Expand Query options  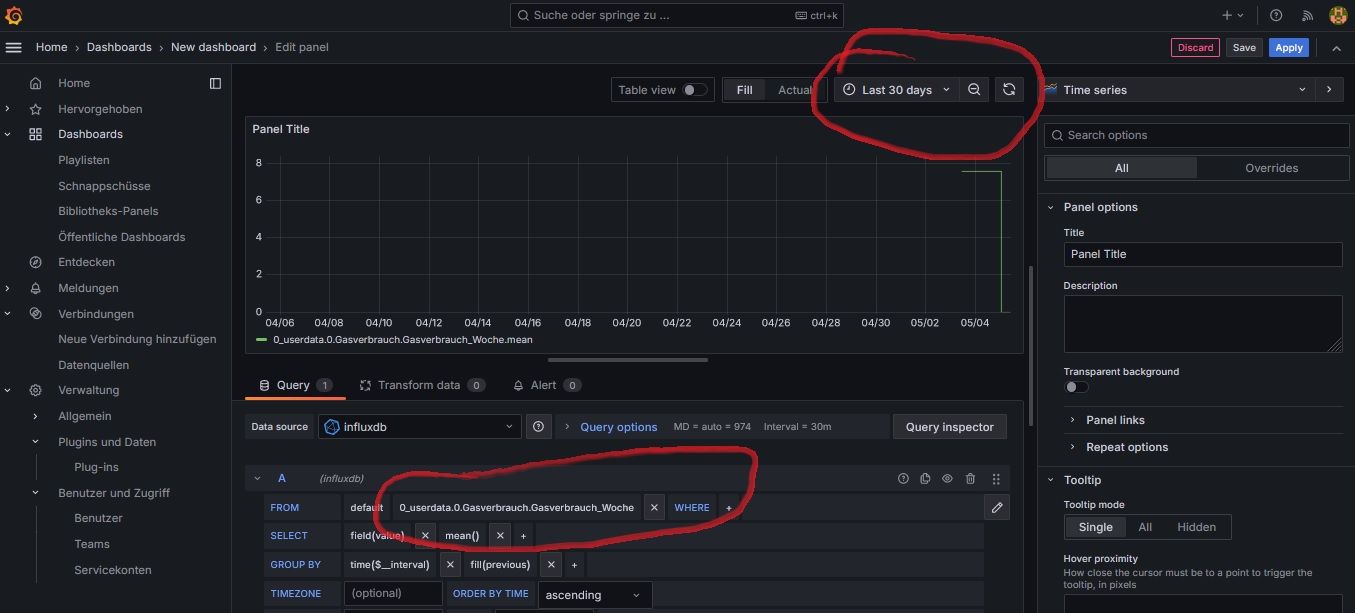point(618,427)
